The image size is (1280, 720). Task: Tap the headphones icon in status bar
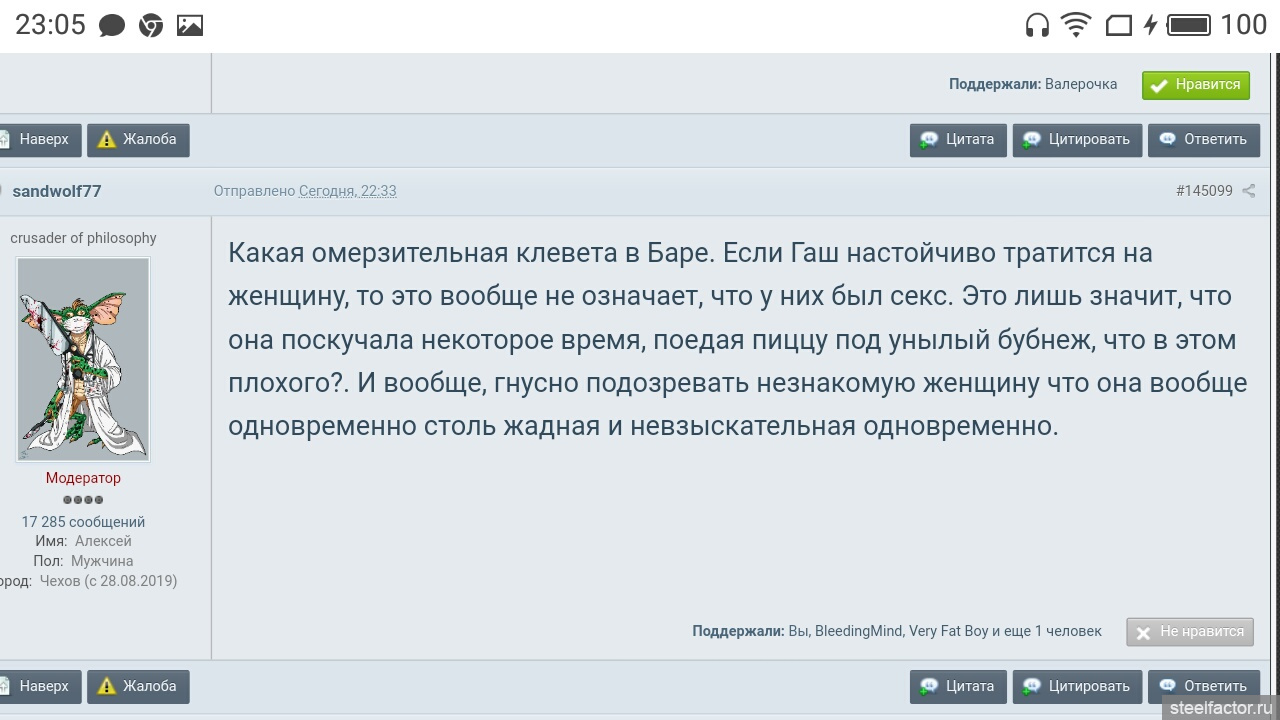(1037, 26)
